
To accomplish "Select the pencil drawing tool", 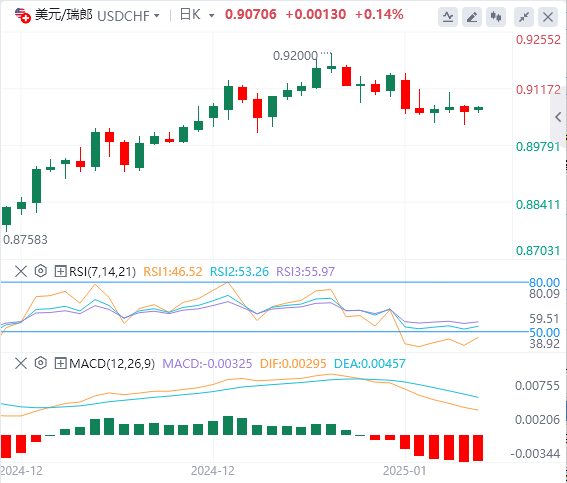I will (x=472, y=17).
